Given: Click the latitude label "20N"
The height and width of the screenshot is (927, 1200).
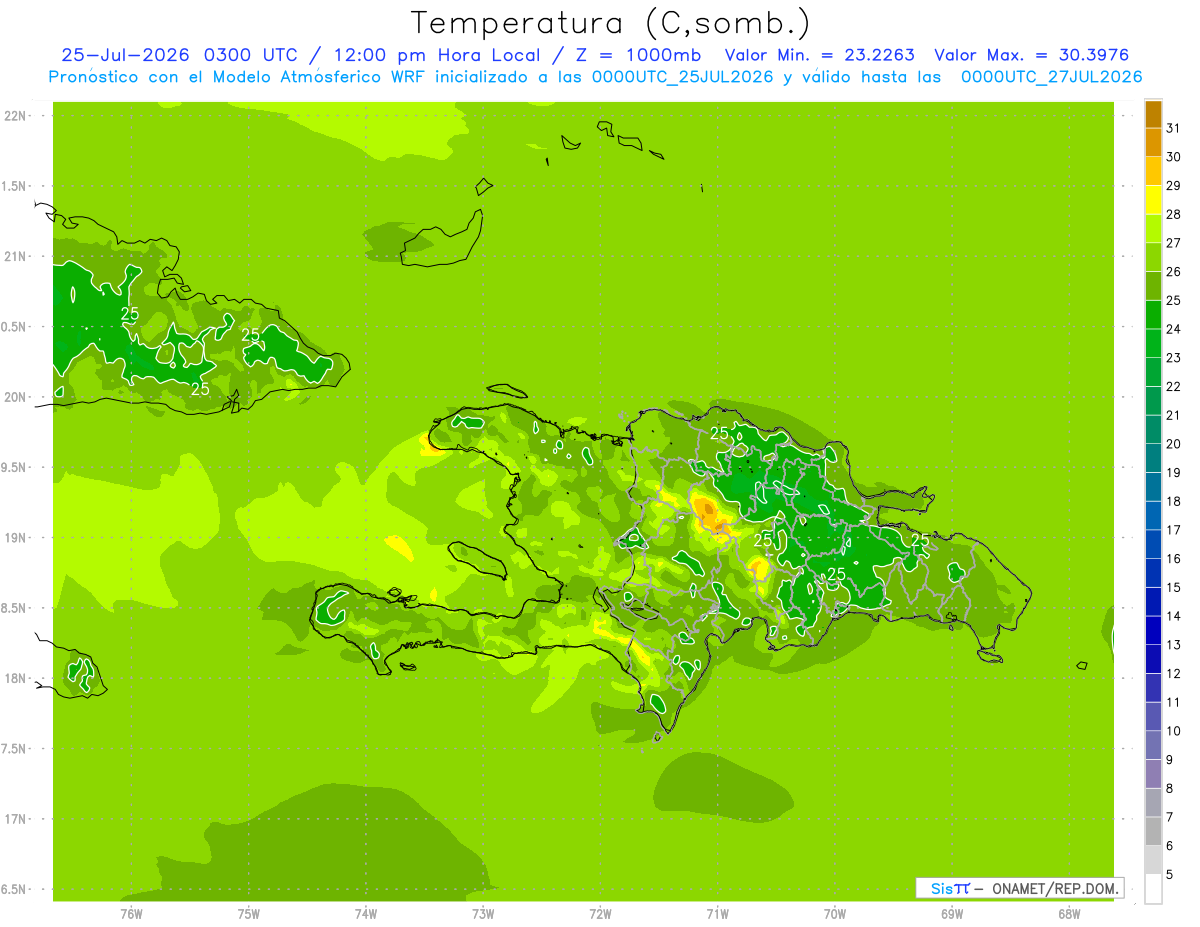Looking at the screenshot, I should pos(14,397).
